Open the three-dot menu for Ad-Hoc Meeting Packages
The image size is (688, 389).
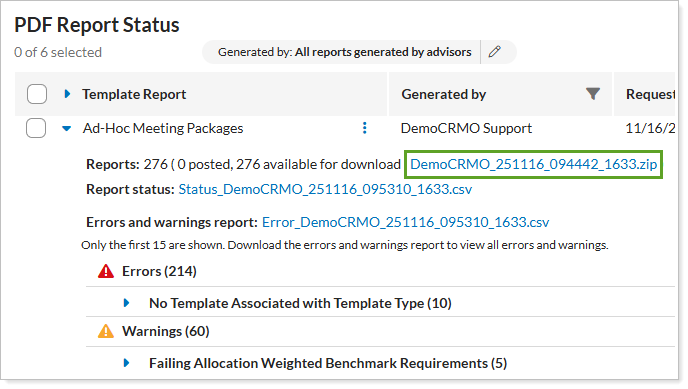click(x=365, y=128)
